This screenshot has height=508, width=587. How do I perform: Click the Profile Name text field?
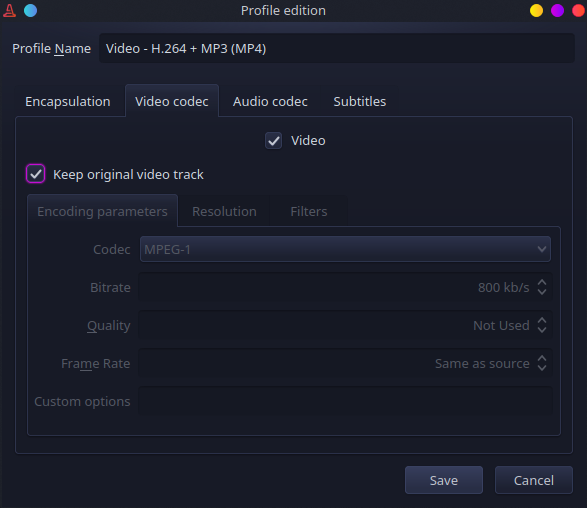click(337, 48)
